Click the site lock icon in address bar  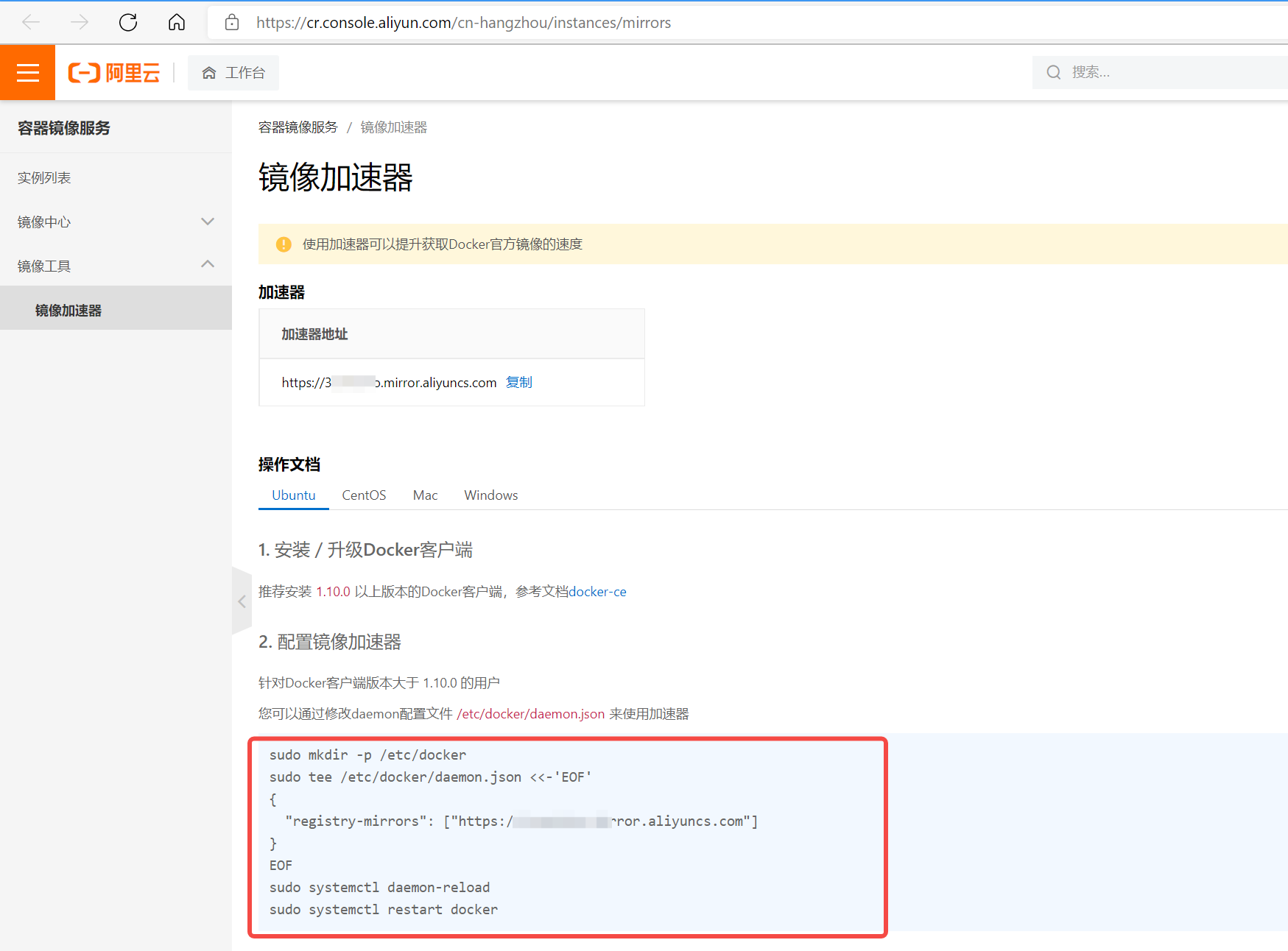232,23
